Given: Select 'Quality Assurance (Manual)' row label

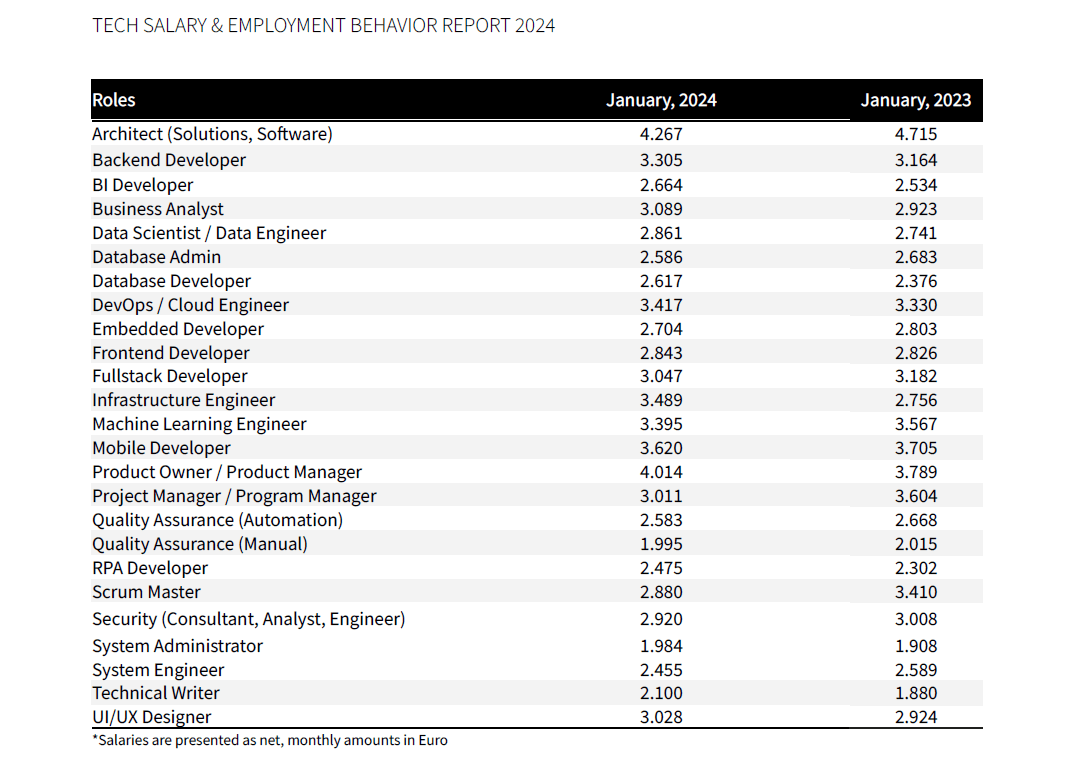Looking at the screenshot, I should 200,545.
